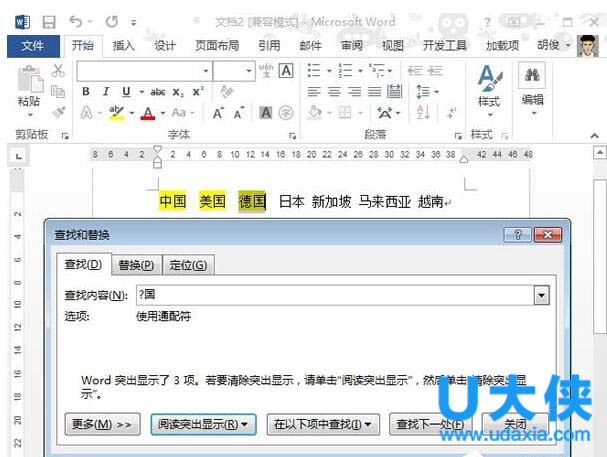Apply text highlight color tool
607x457 pixels.
117,113
